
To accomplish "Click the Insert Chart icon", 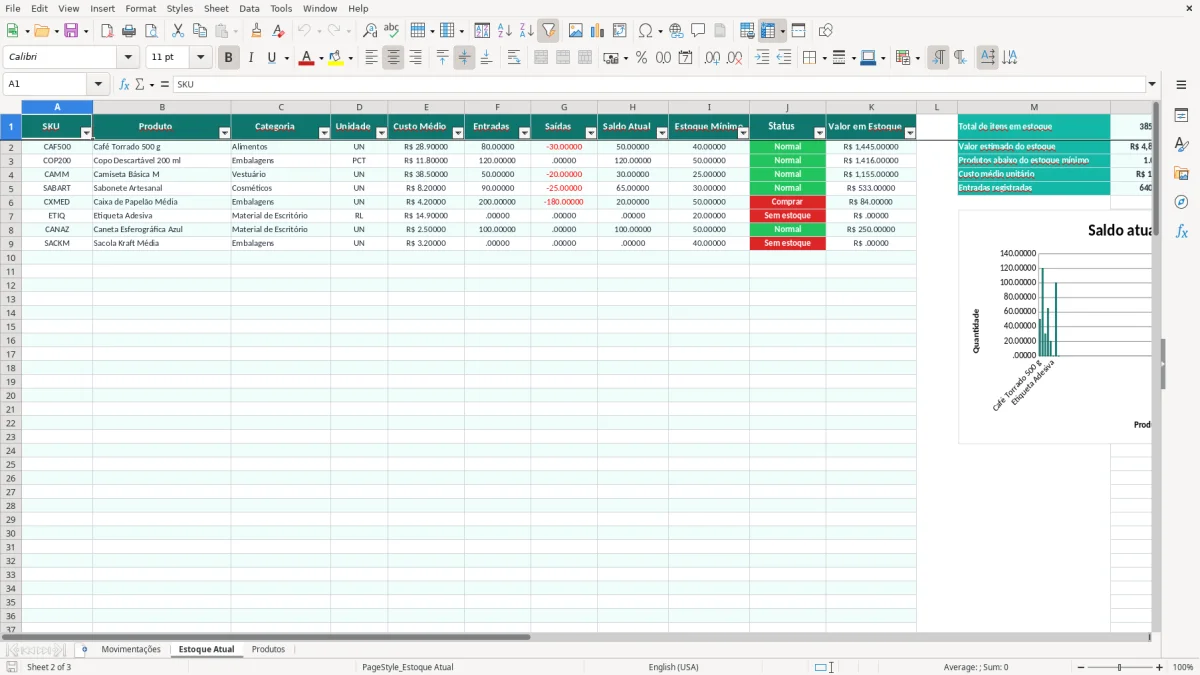I will 598,31.
